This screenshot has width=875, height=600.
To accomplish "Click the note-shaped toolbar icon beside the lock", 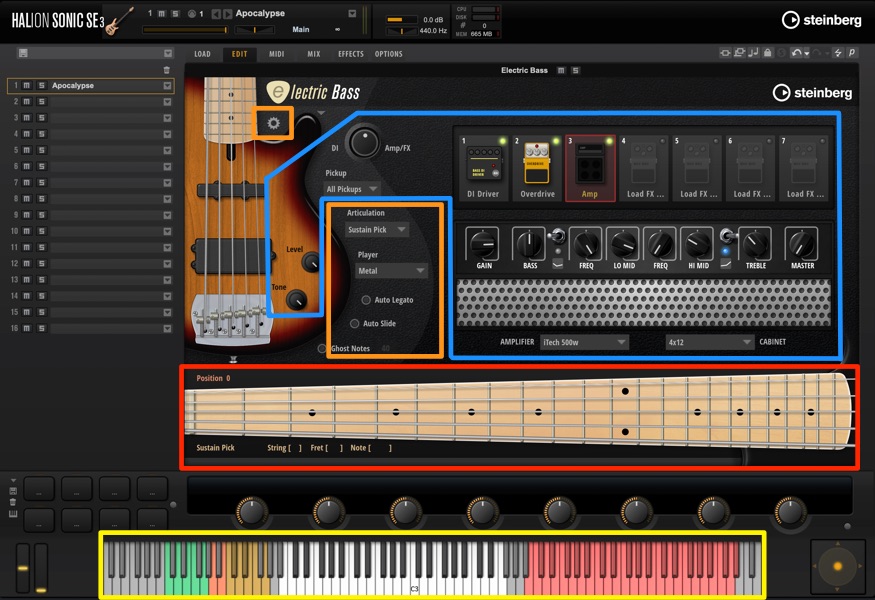I will point(753,52).
